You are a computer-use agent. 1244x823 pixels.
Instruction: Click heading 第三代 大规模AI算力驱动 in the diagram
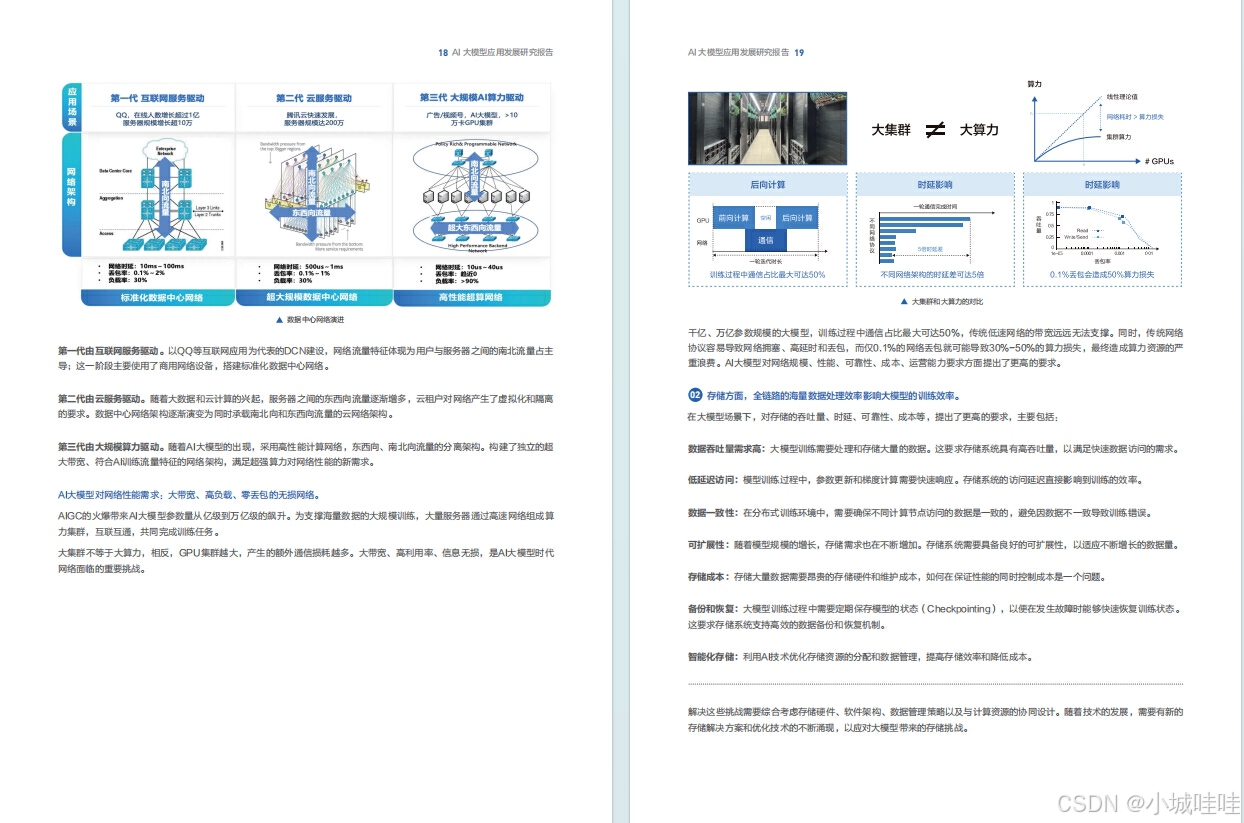pyautogui.click(x=471, y=98)
